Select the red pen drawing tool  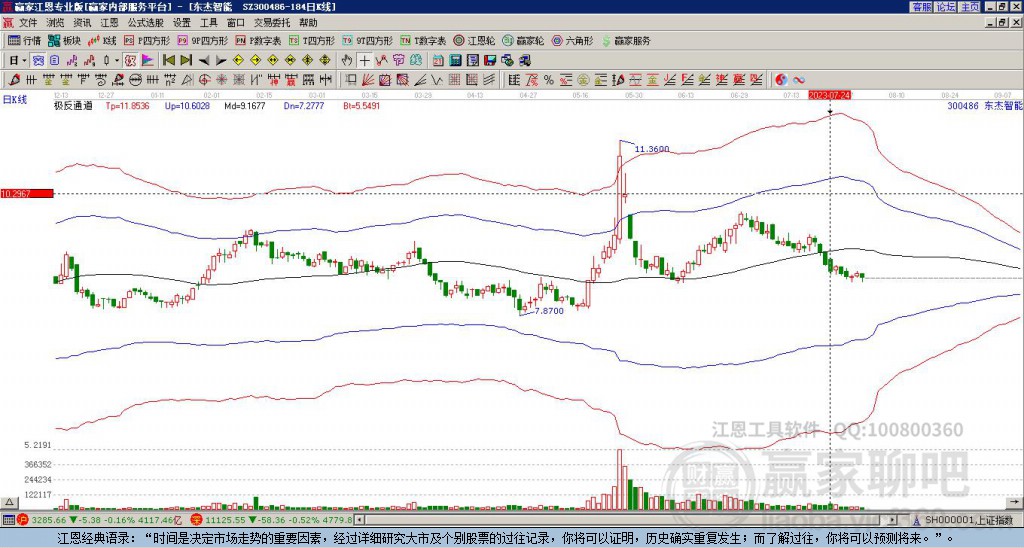pyautogui.click(x=14, y=80)
